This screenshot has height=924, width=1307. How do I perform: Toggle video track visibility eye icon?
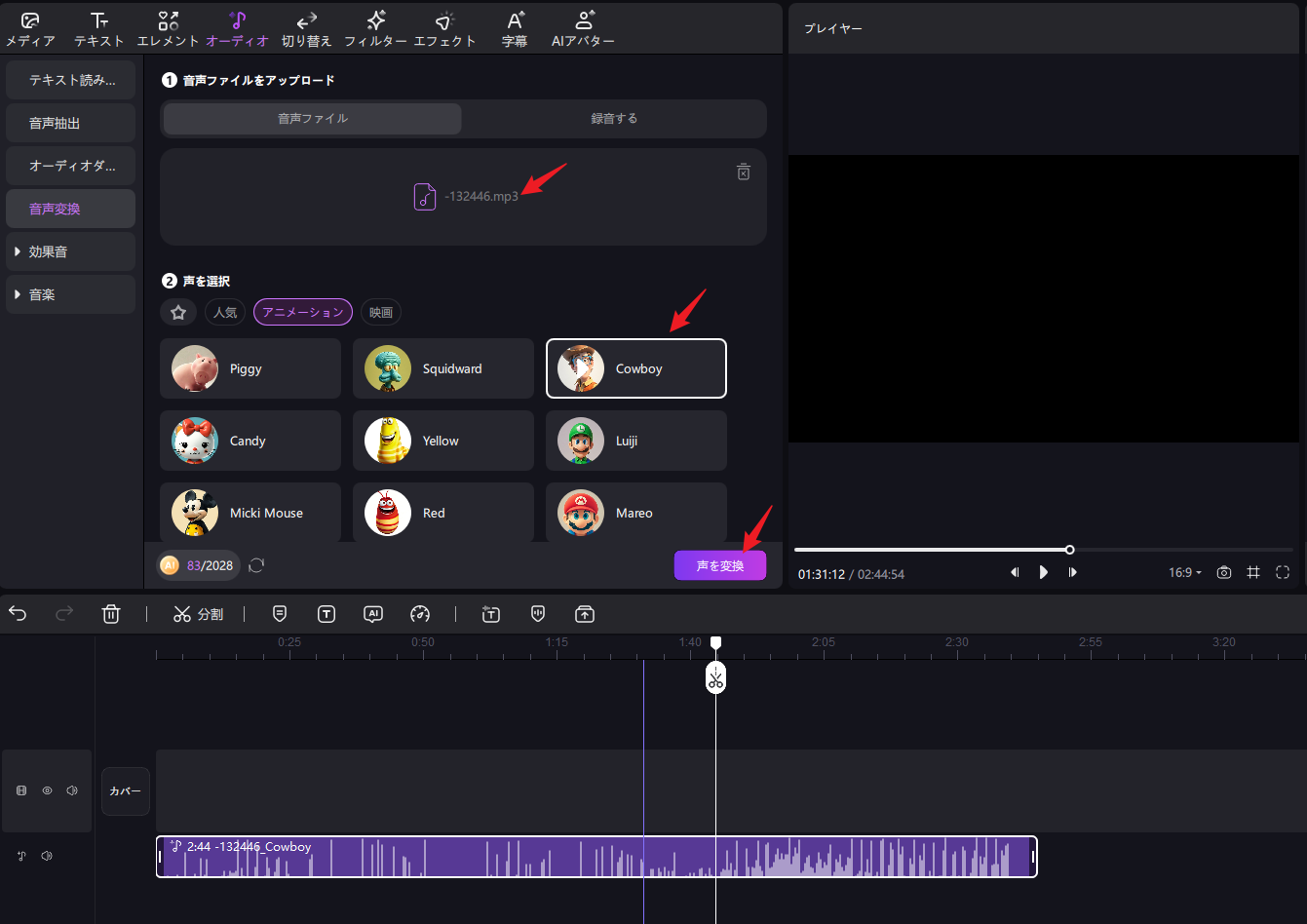(47, 790)
